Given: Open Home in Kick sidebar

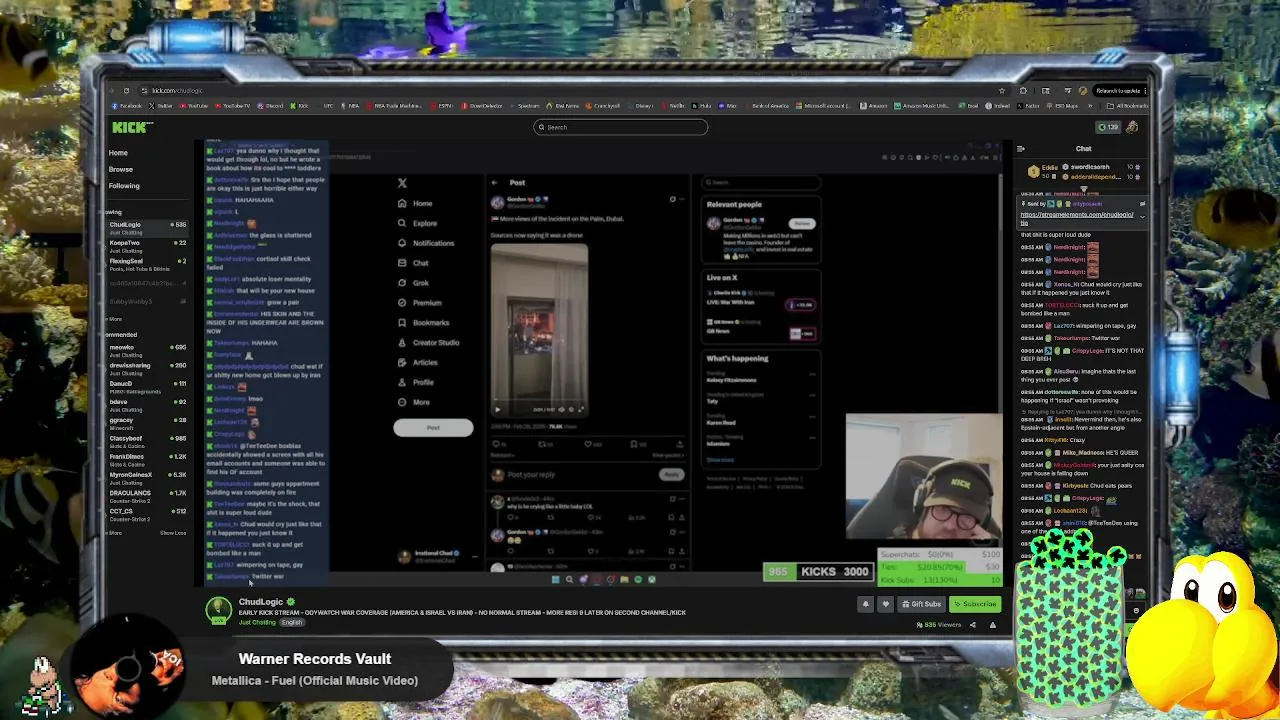Looking at the screenshot, I should [118, 153].
